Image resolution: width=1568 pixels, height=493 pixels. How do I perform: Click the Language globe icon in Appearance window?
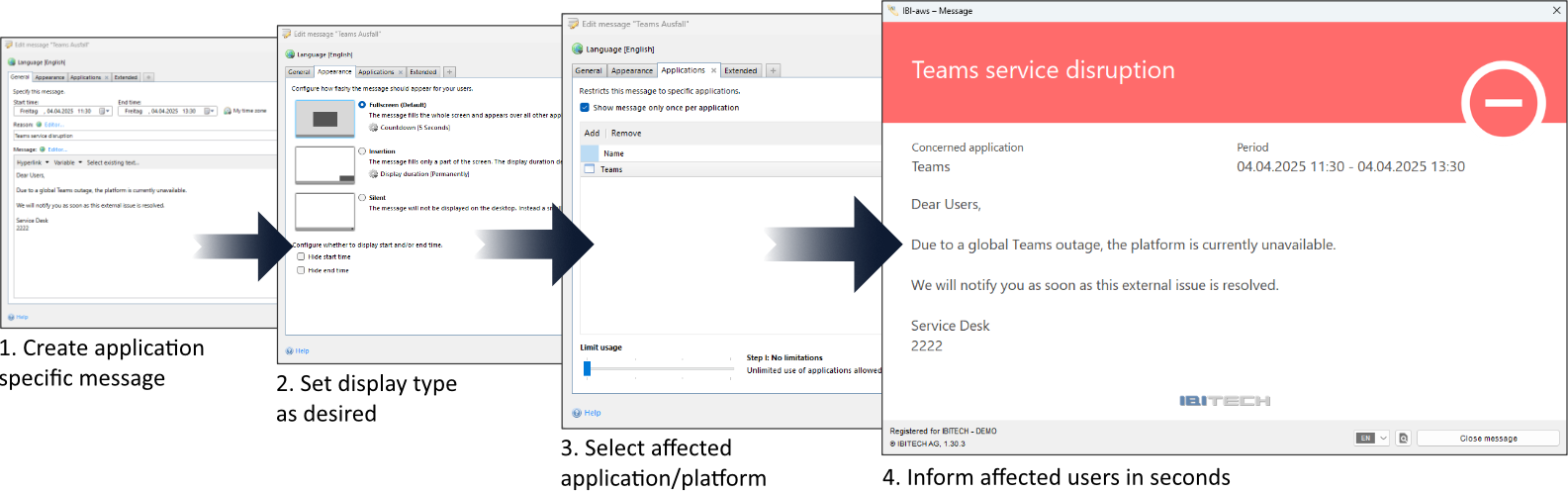[x=290, y=54]
